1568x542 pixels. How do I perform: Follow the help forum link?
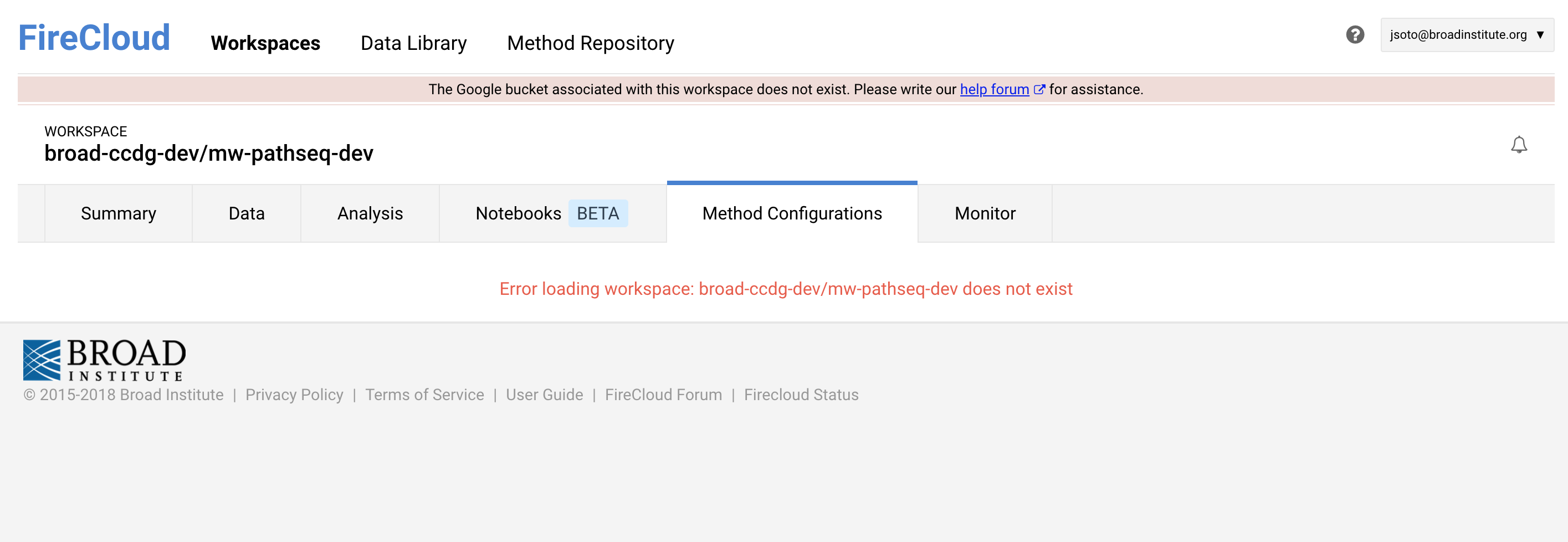click(994, 90)
